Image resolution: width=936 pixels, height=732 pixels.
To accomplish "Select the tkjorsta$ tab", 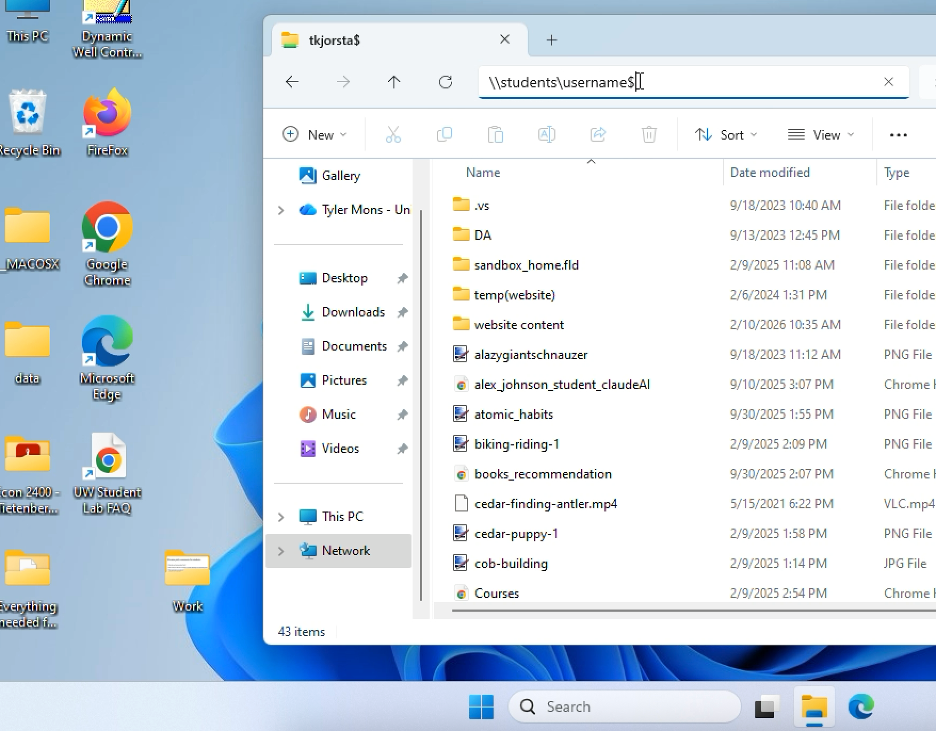I will click(x=400, y=40).
